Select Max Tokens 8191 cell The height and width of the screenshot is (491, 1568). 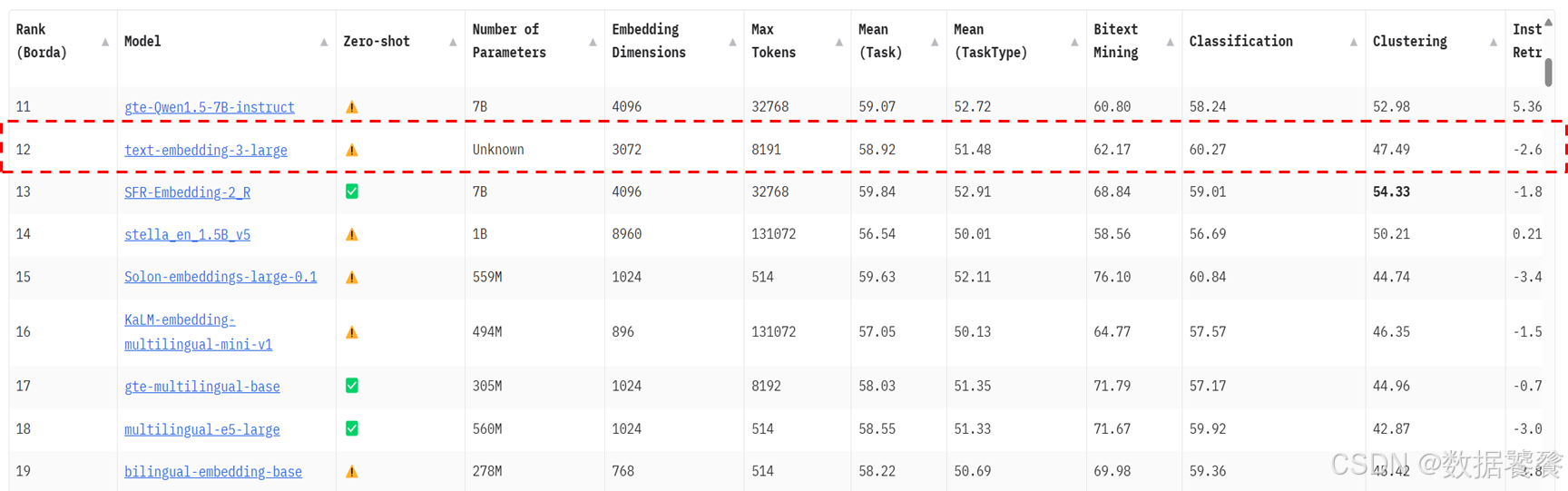766,150
